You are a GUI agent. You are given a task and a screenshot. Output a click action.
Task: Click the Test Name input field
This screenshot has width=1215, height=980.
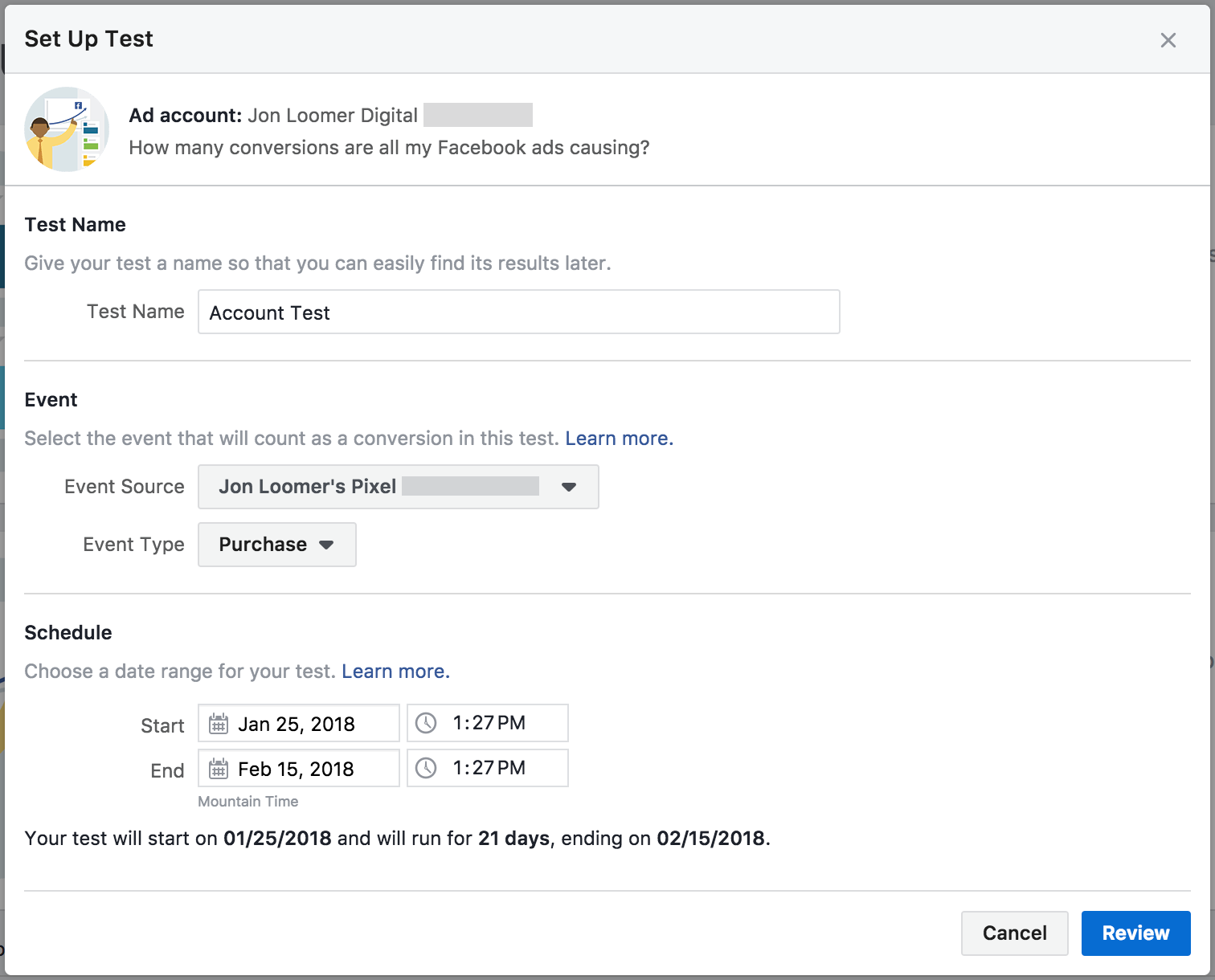tap(519, 312)
